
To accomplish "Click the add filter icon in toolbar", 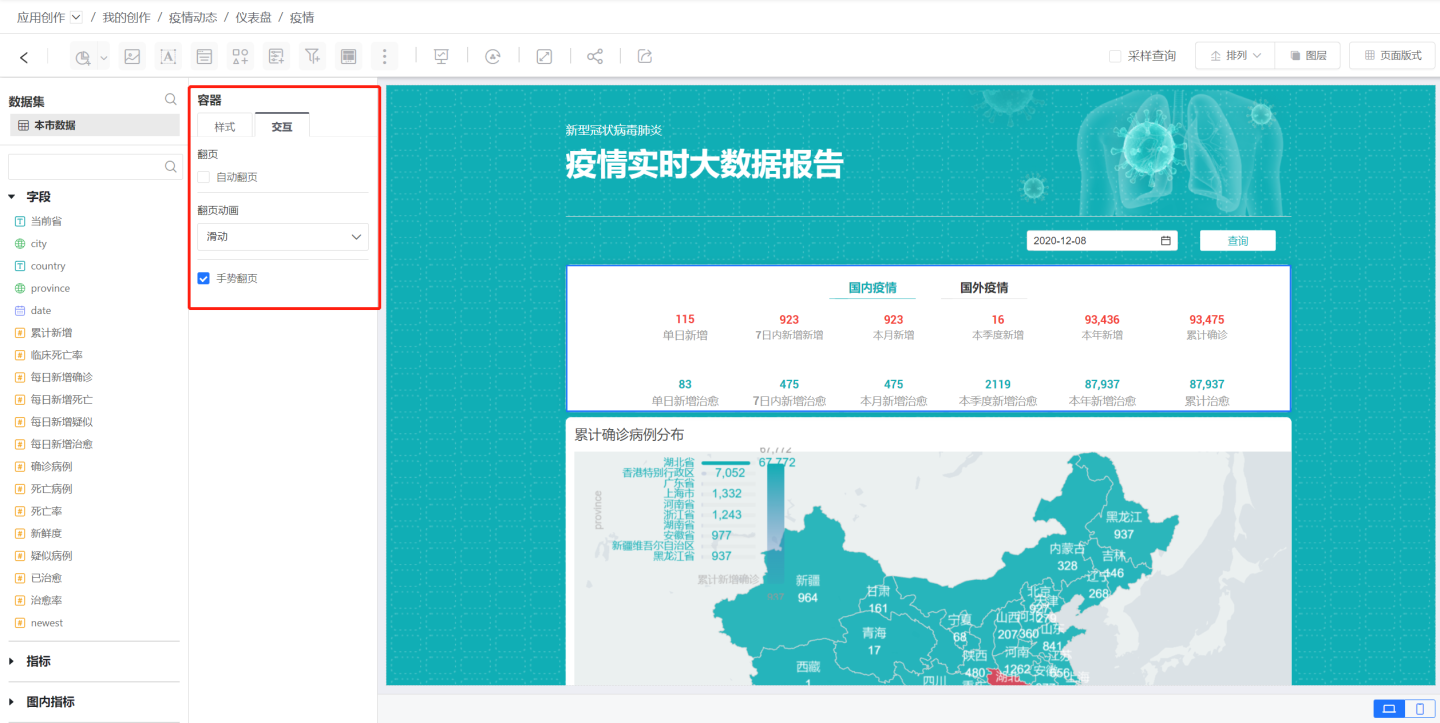I will pyautogui.click(x=312, y=56).
